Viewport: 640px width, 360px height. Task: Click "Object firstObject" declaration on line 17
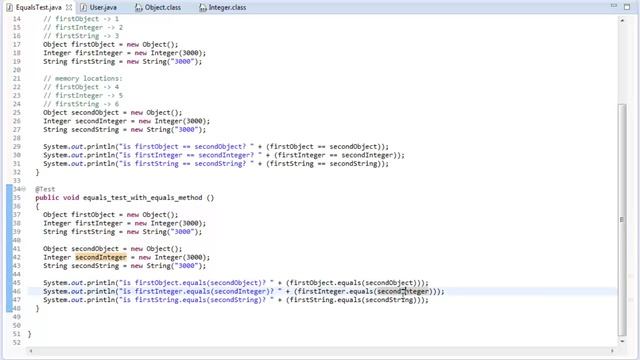[x=111, y=44]
